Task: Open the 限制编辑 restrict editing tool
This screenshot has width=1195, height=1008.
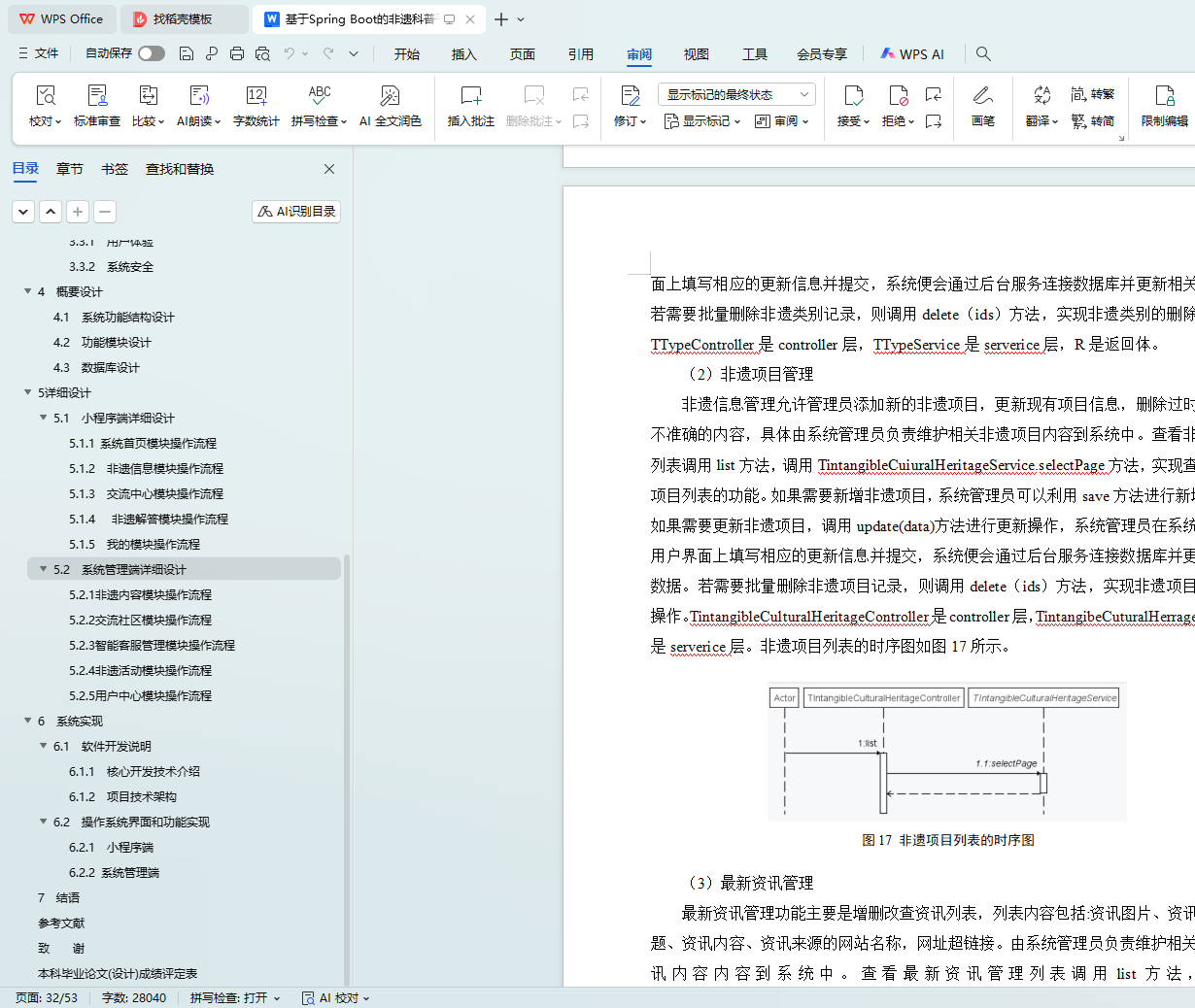Action: [x=1164, y=105]
